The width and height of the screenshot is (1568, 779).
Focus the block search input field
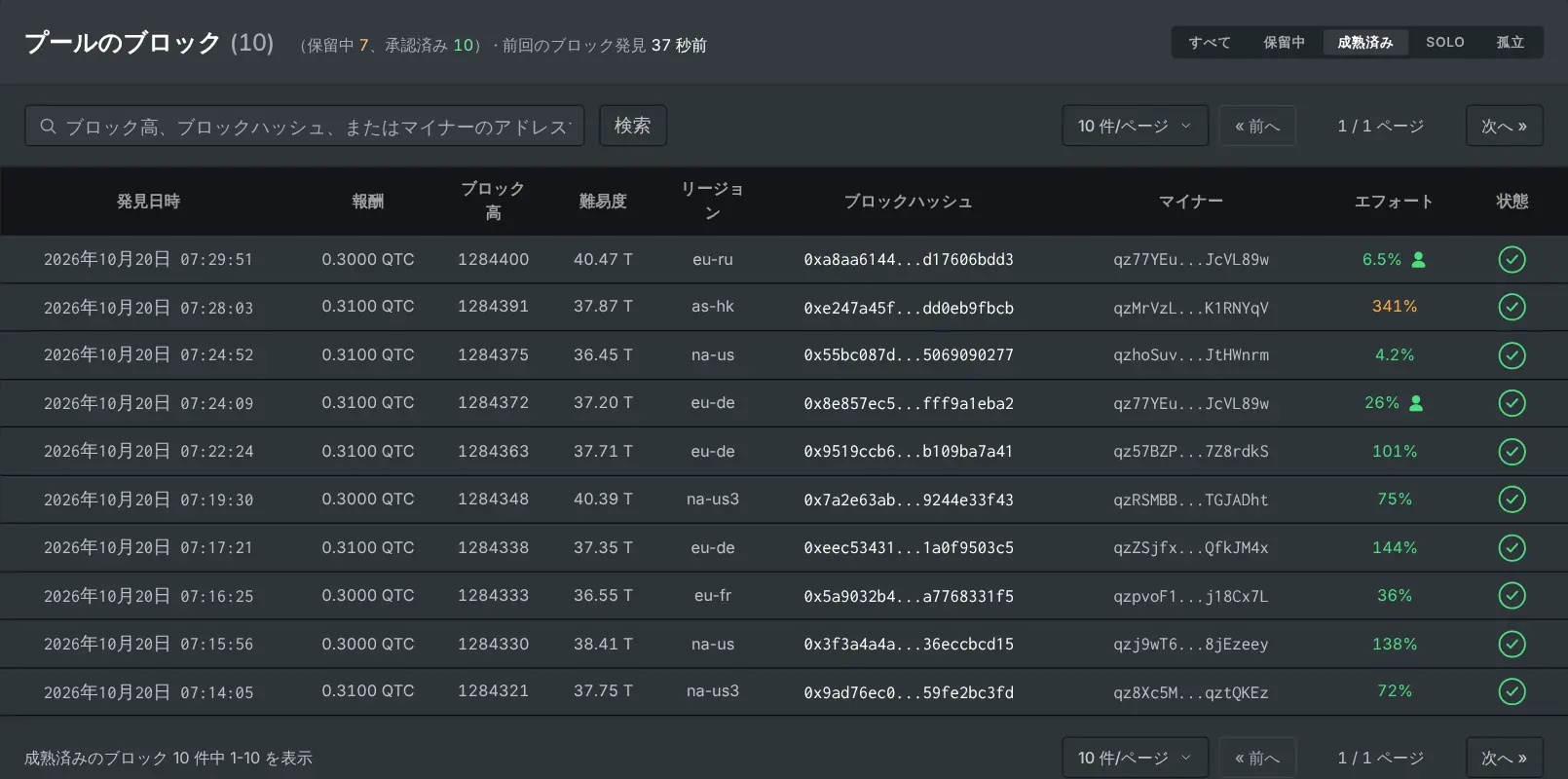(305, 126)
